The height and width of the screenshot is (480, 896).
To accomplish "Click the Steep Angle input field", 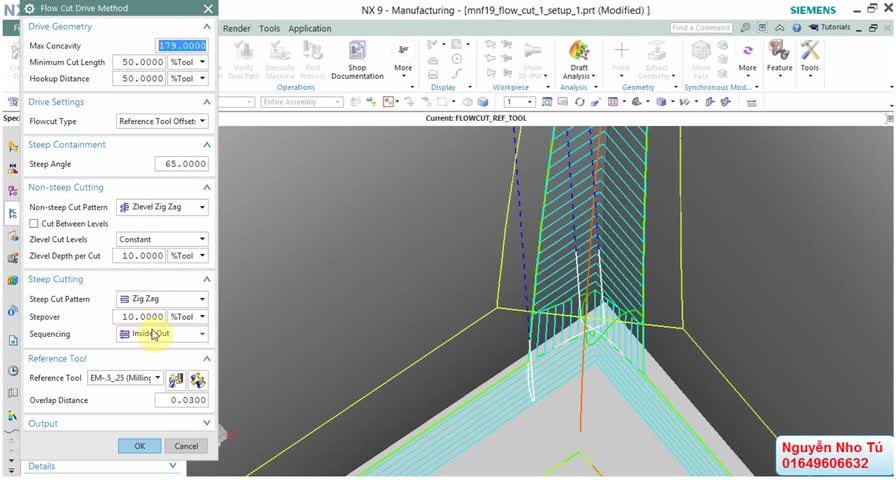I will pos(181,164).
